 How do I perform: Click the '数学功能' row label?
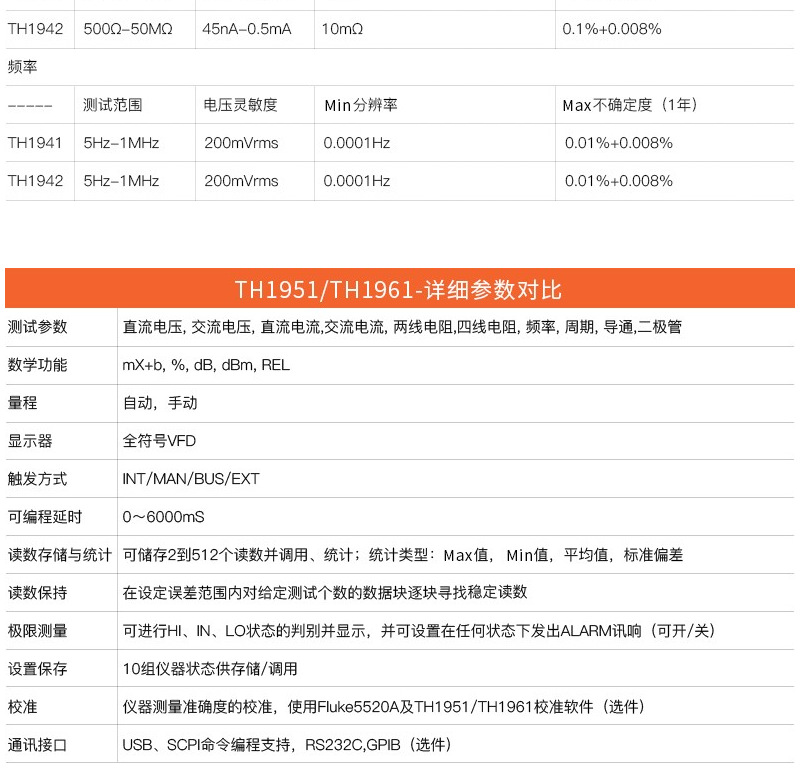[x=37, y=365]
